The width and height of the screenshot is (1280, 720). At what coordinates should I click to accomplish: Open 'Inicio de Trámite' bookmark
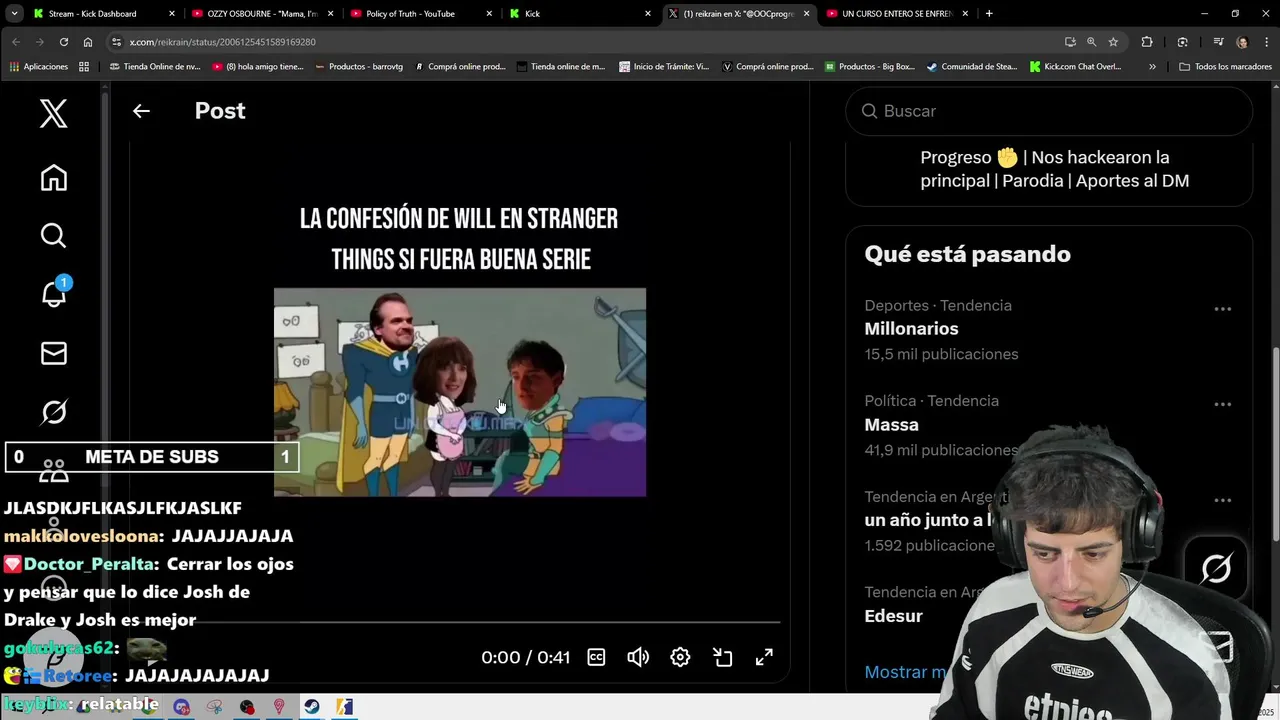[664, 67]
